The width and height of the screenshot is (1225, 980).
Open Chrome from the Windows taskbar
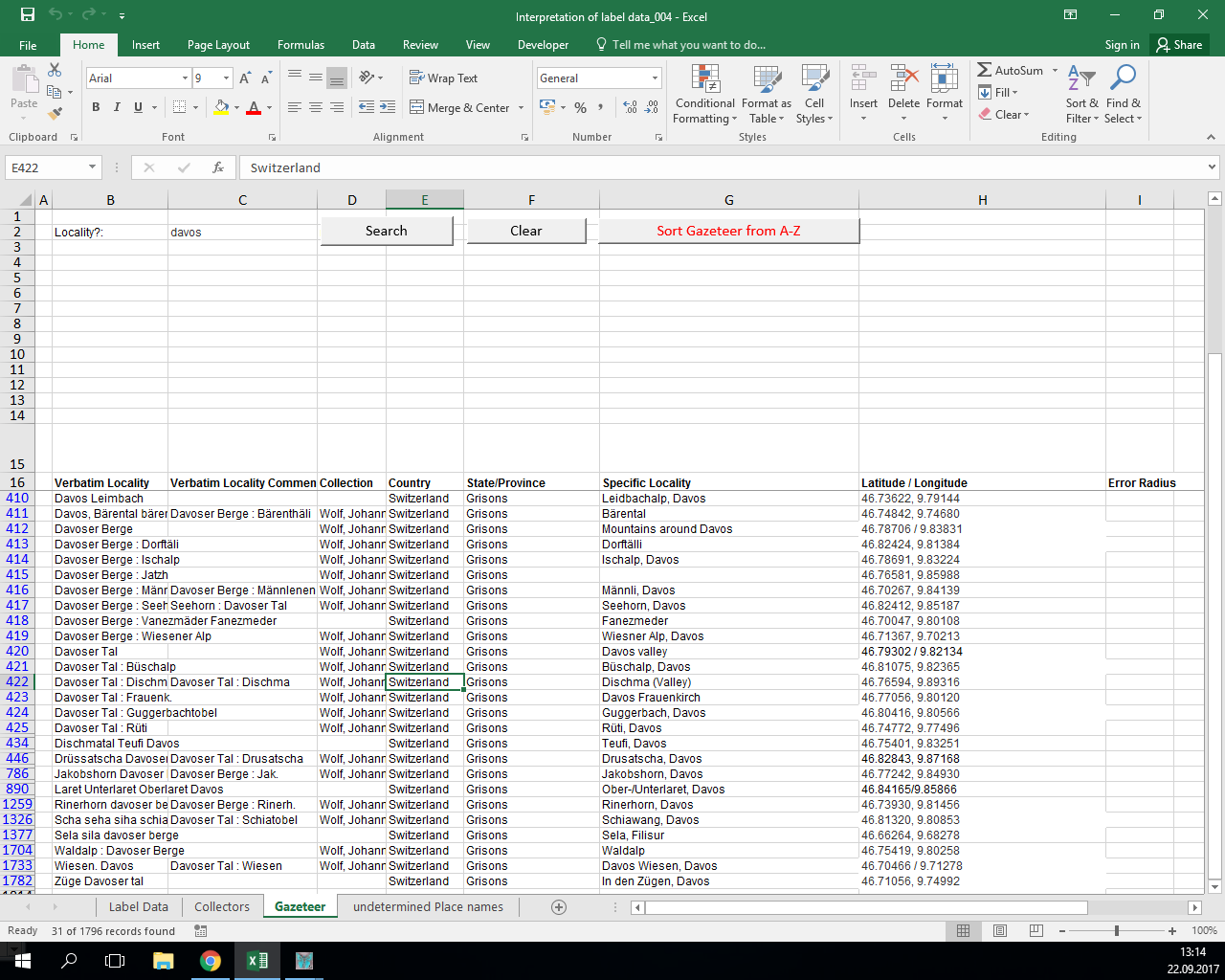211,961
